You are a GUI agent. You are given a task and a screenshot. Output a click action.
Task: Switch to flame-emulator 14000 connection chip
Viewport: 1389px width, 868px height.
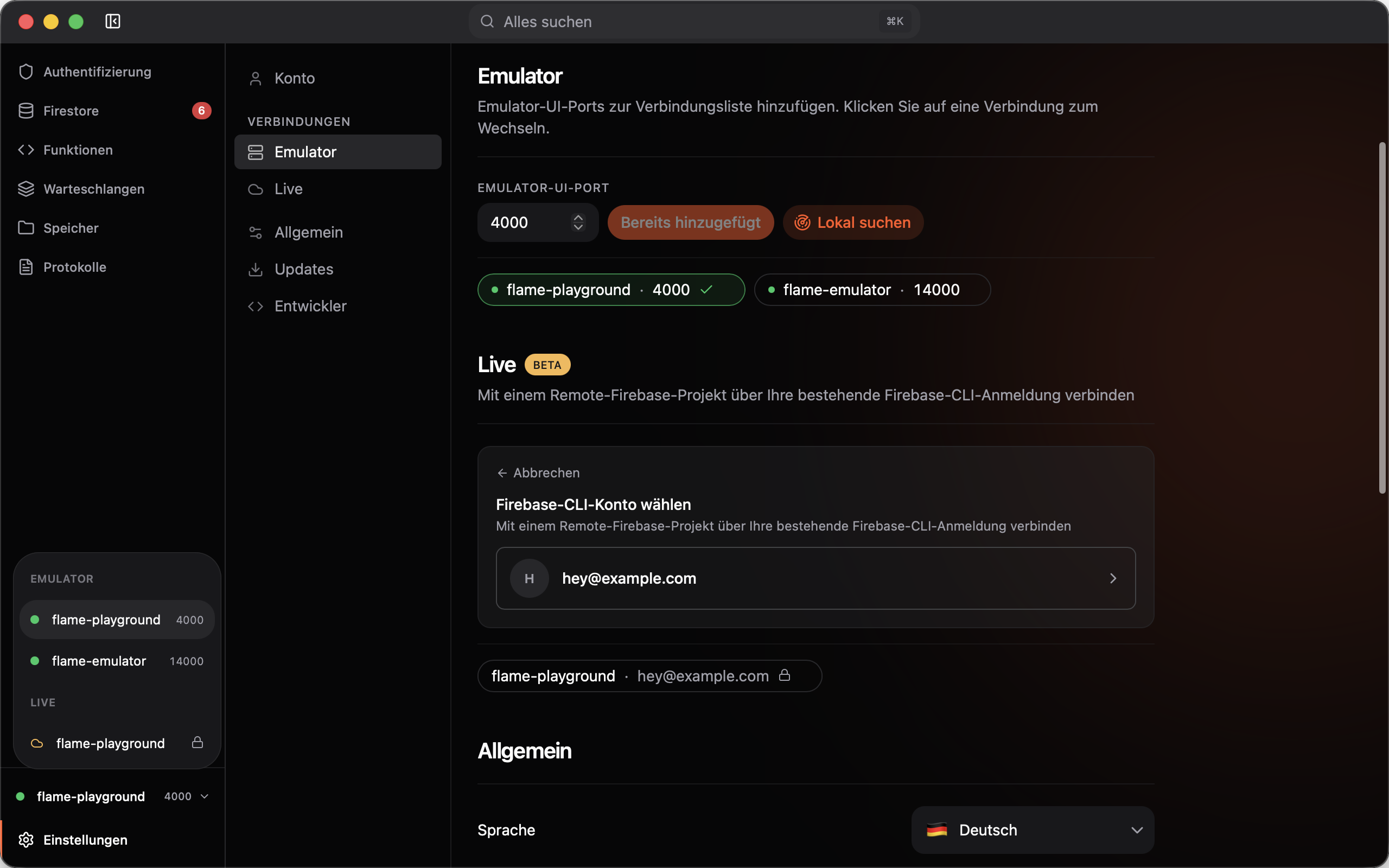[872, 290]
